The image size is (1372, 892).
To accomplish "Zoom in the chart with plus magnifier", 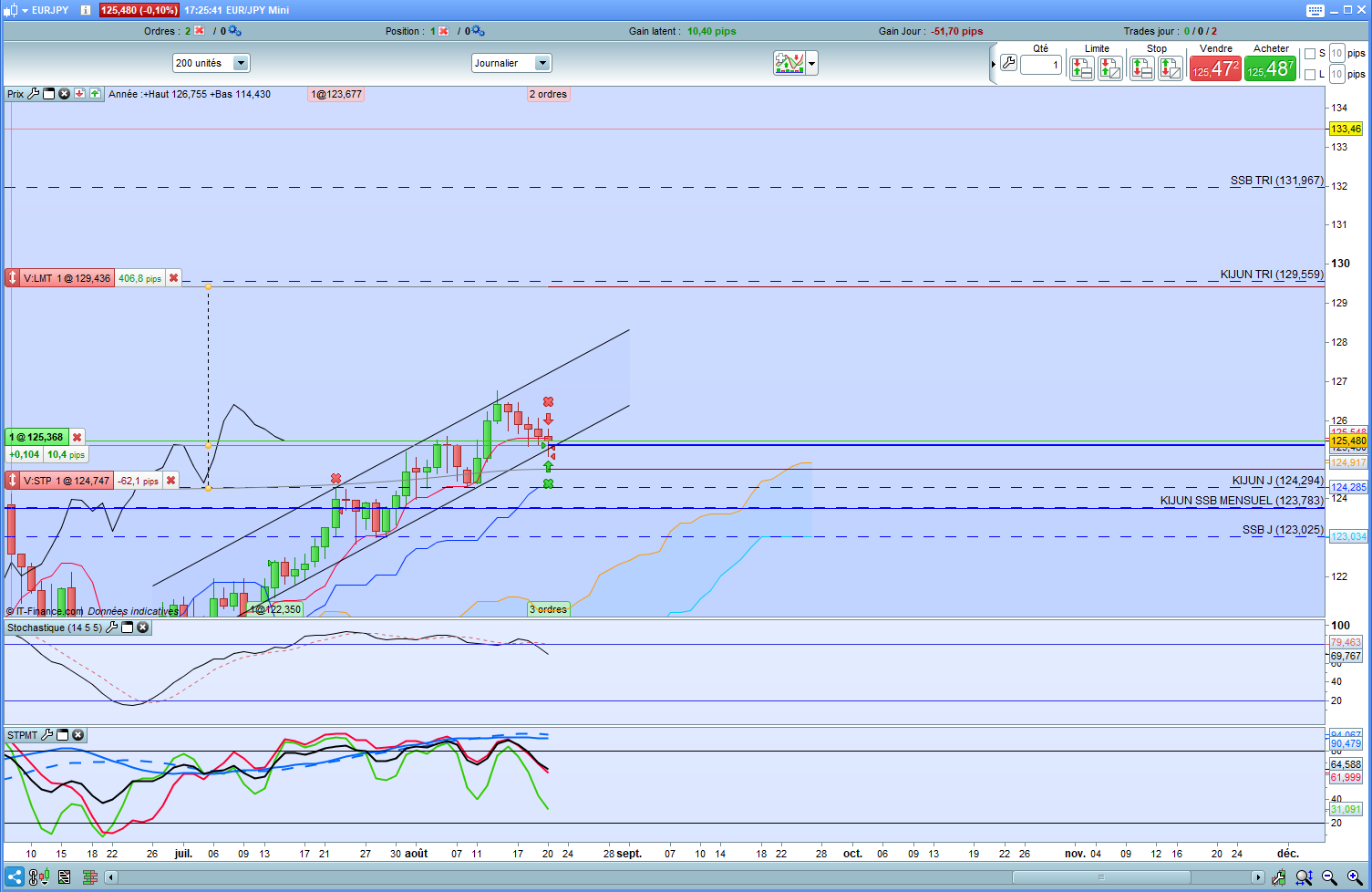I will click(1355, 877).
